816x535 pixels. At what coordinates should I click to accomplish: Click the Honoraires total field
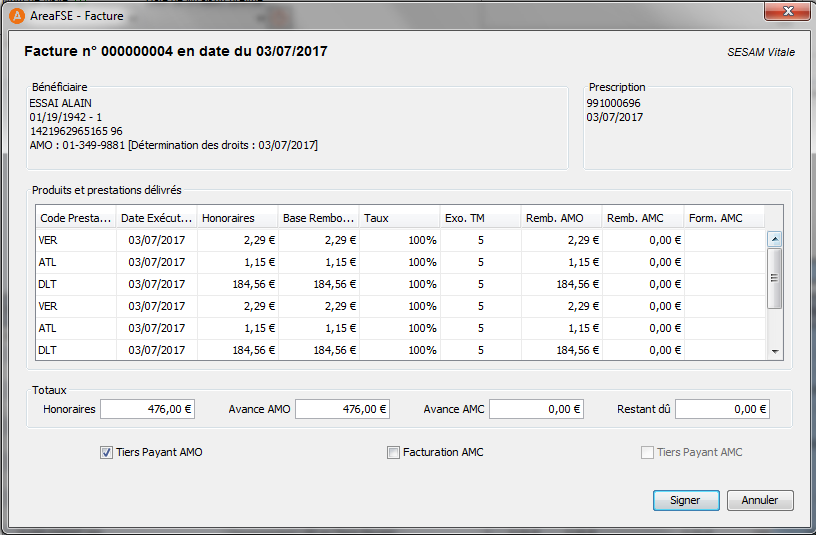click(x=148, y=409)
